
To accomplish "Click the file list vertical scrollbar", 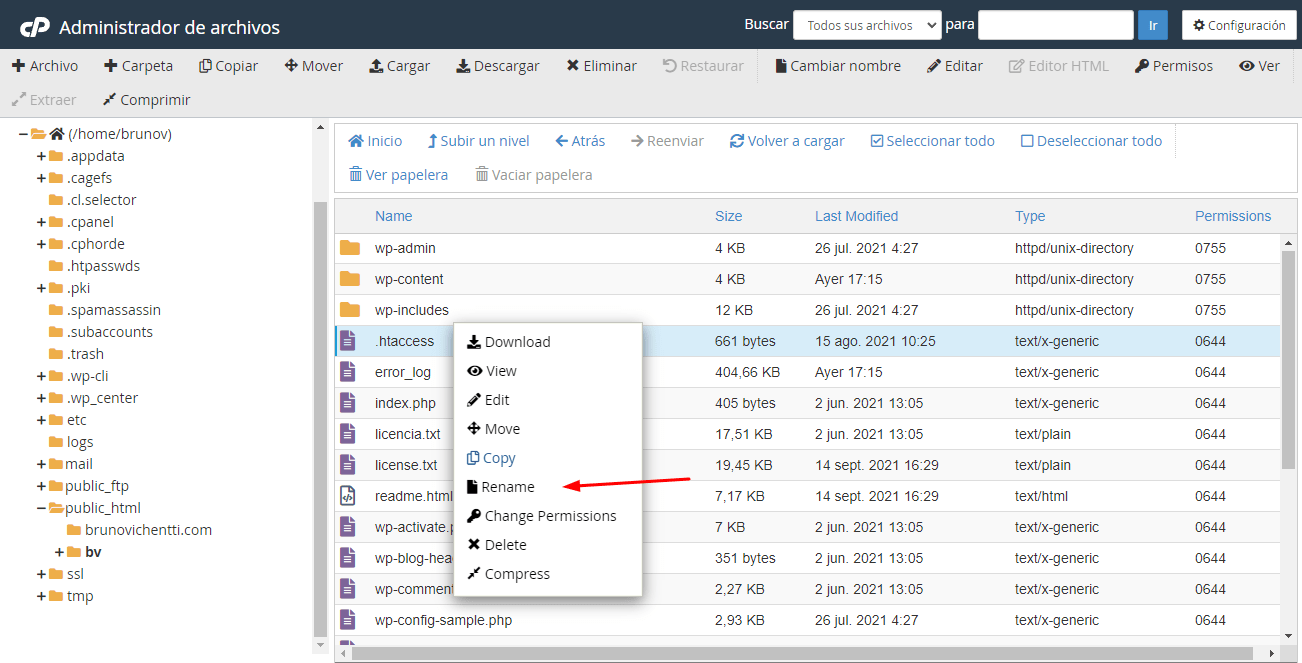I will 1289,360.
